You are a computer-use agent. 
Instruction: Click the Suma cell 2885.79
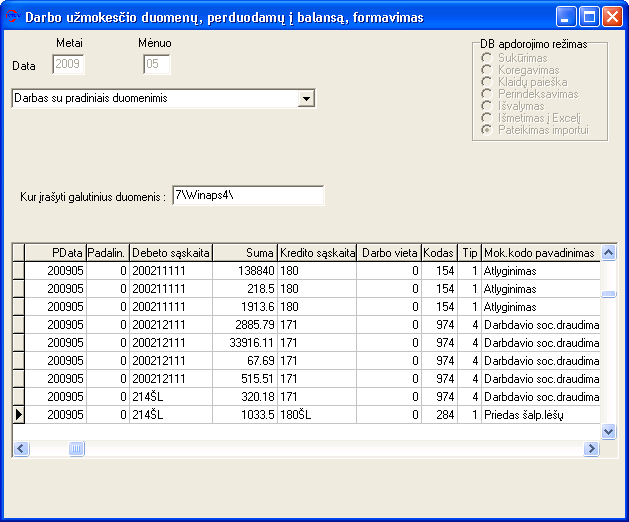pyautogui.click(x=245, y=325)
